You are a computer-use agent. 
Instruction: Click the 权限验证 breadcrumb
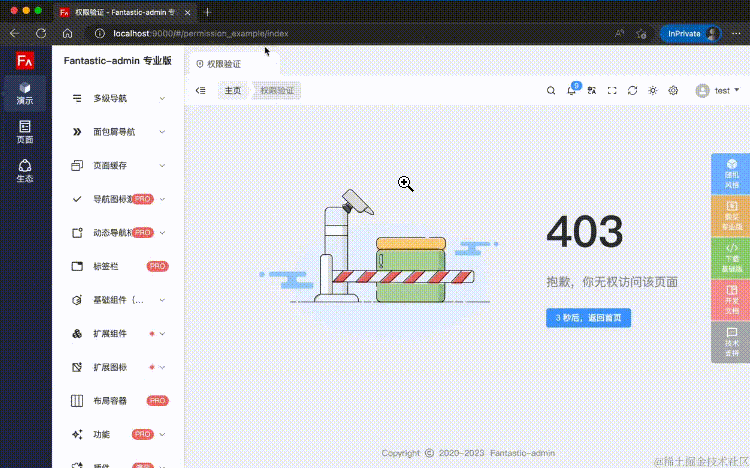277,90
